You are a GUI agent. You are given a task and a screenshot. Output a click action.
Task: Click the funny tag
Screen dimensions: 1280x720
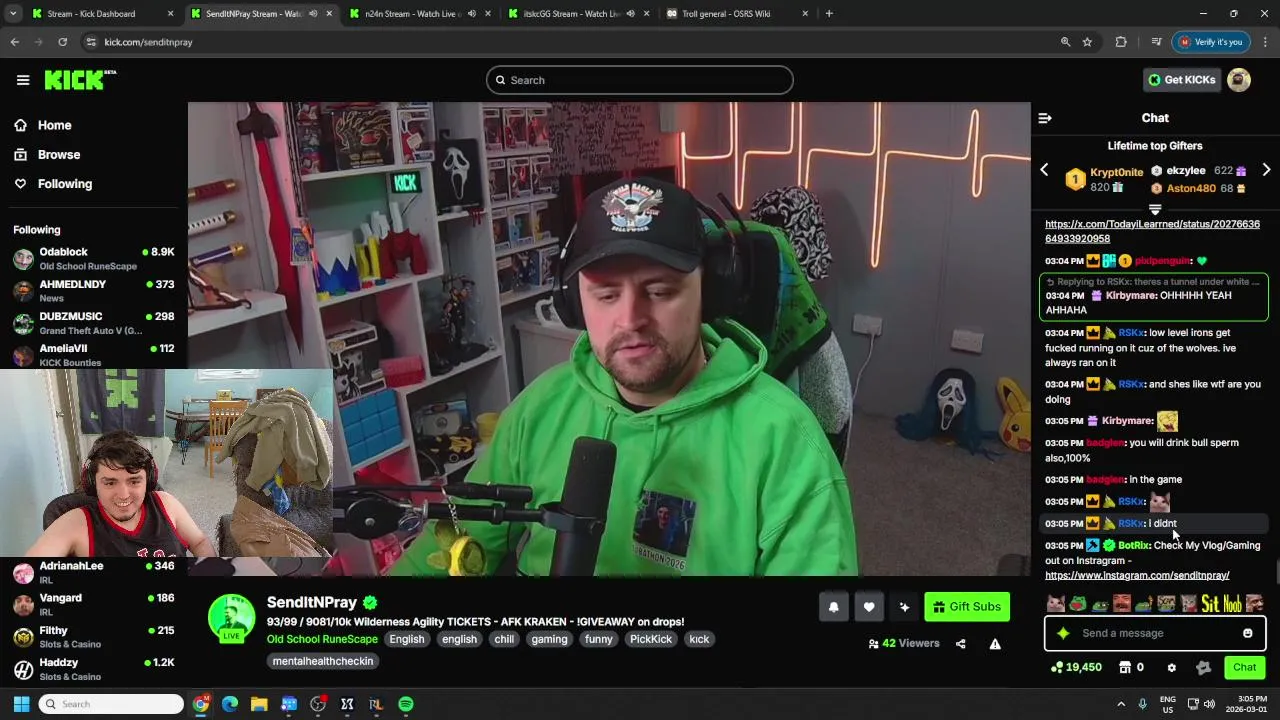[x=599, y=639]
